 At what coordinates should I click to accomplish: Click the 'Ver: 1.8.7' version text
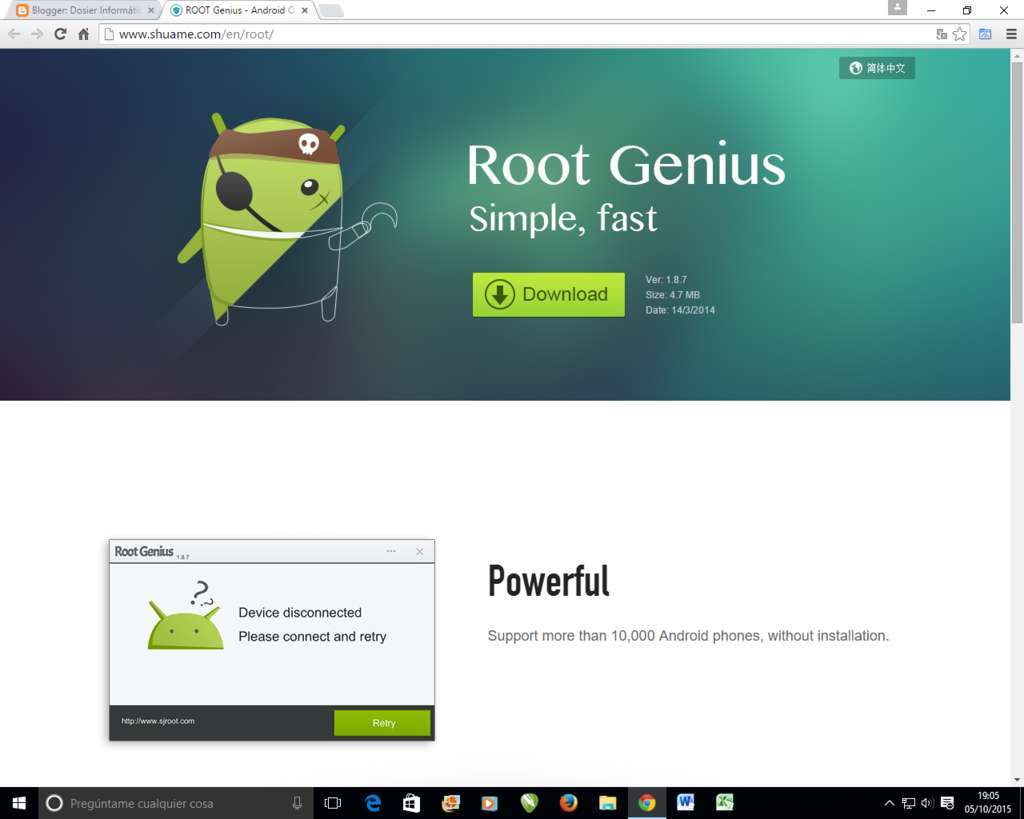click(x=666, y=280)
